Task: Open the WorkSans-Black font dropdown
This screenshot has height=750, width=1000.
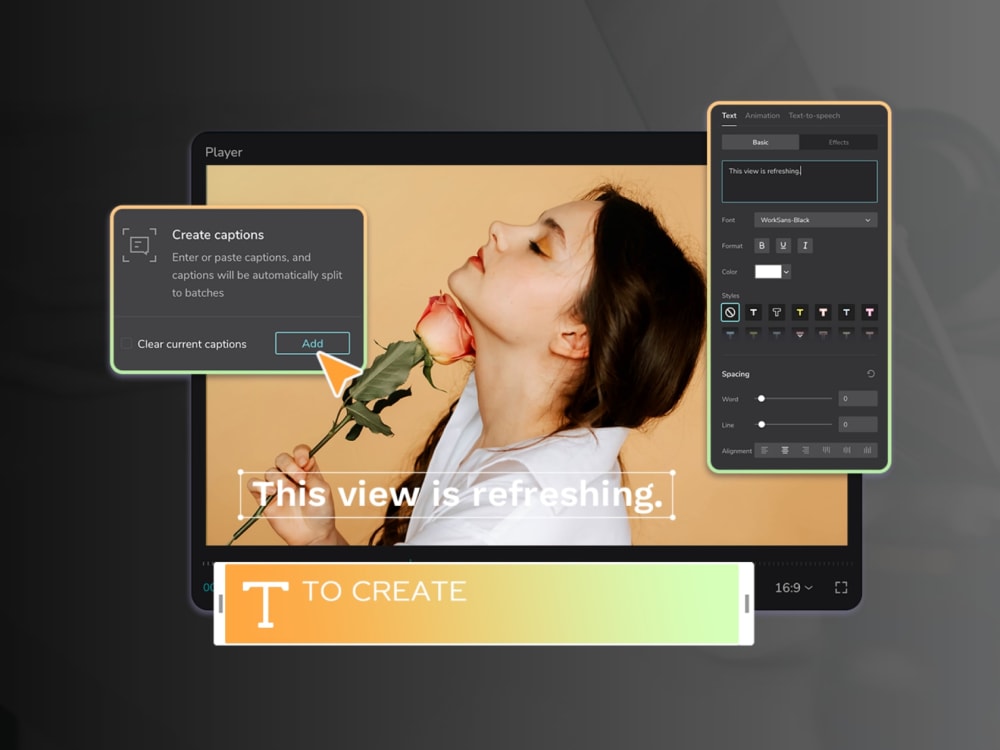Action: pyautogui.click(x=816, y=220)
